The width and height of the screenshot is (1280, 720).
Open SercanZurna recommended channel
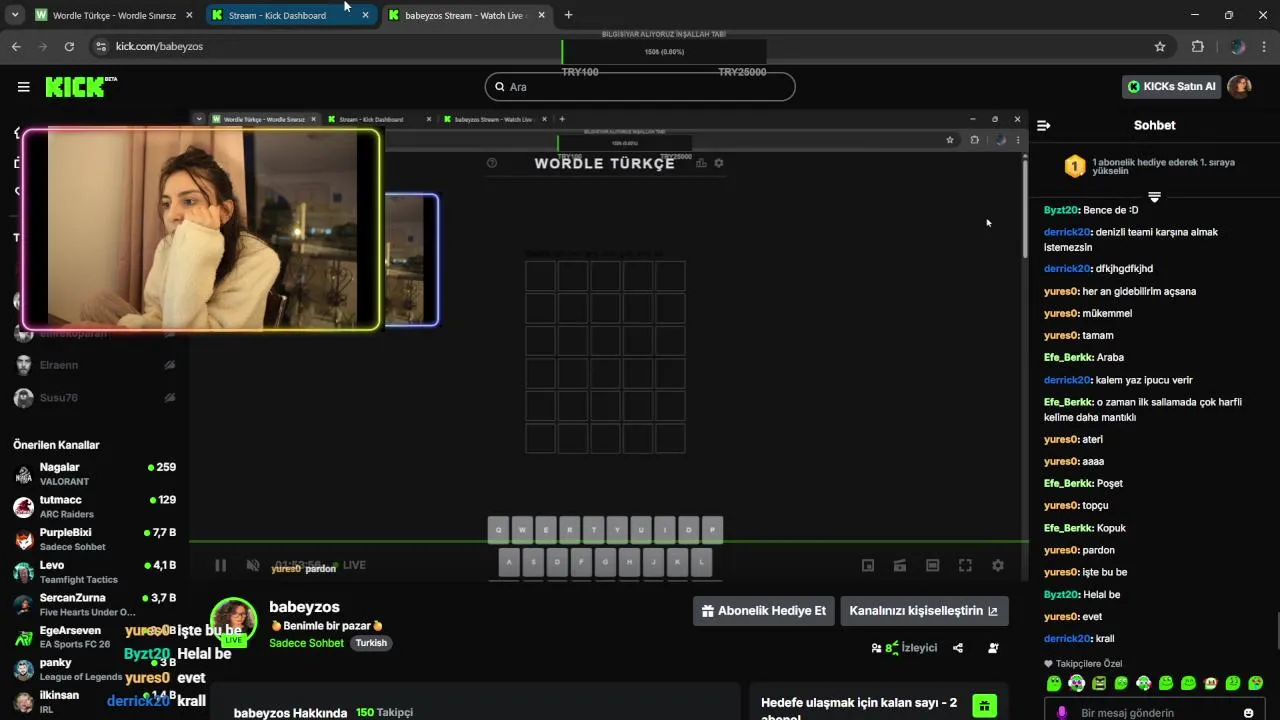(x=95, y=605)
